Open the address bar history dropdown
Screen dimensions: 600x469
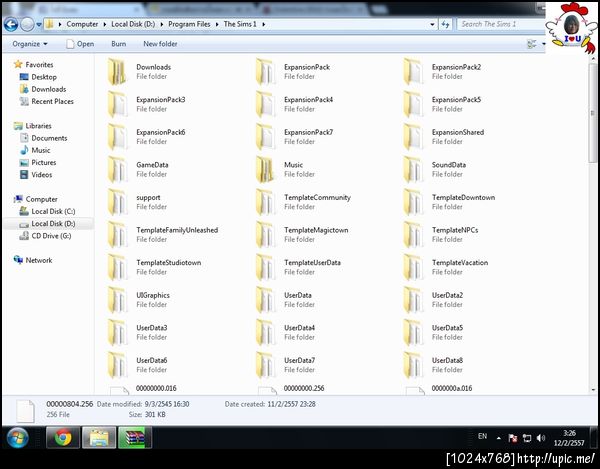pos(432,24)
